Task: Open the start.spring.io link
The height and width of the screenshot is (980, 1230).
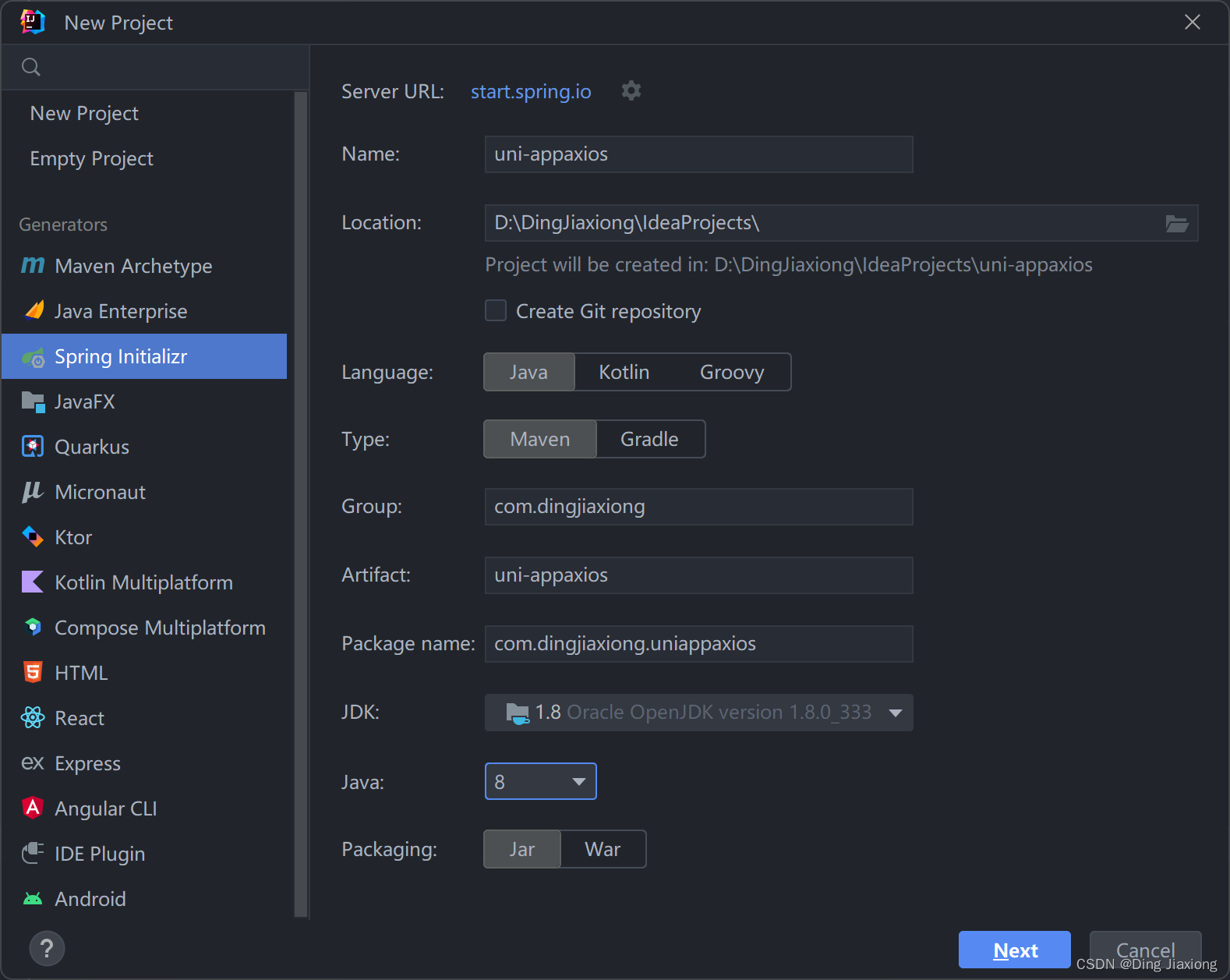Action: tap(531, 92)
